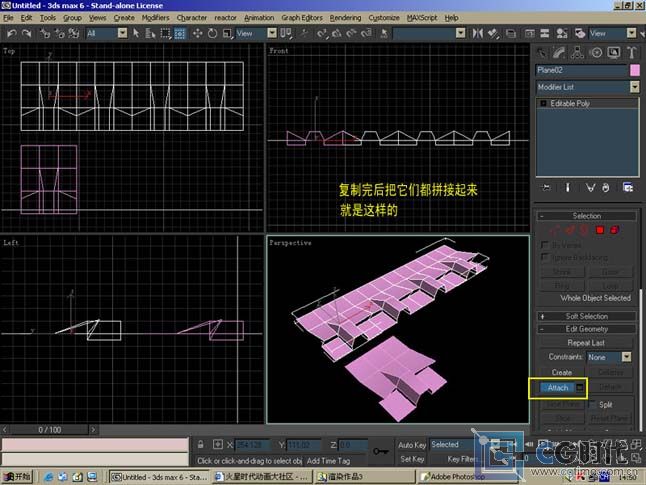This screenshot has height=485, width=646.
Task: Activate the Select and Move tool
Action: [x=197, y=33]
